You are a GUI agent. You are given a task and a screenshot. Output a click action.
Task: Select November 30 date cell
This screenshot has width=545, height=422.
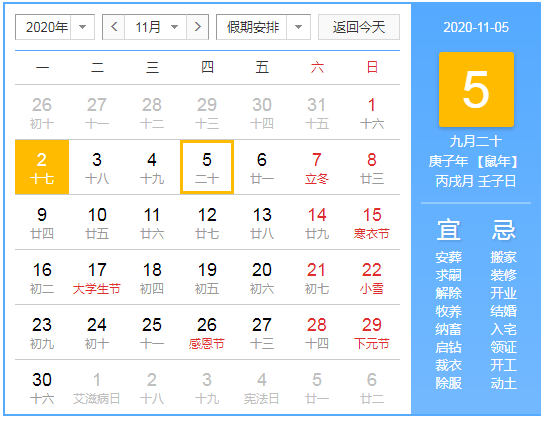click(x=42, y=387)
